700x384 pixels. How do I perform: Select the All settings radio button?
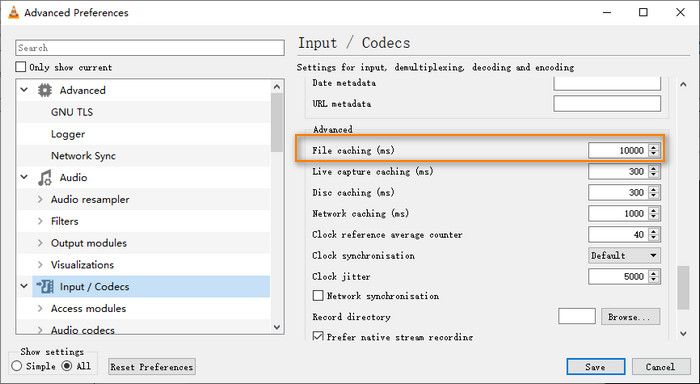coord(67,366)
